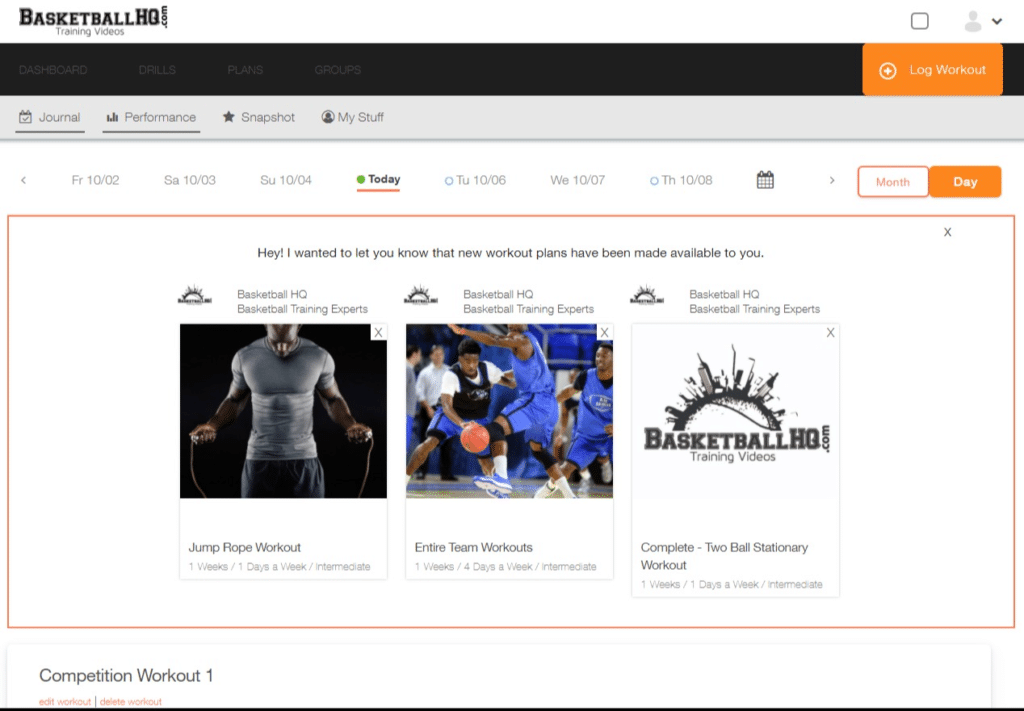Click the right arrow to view later dates
This screenshot has width=1024, height=711.
832,180
